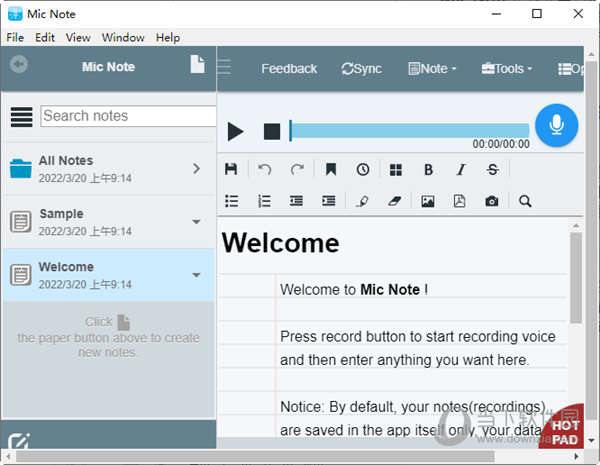Image resolution: width=600 pixels, height=465 pixels.
Task: Open the View menu
Action: (x=78, y=38)
